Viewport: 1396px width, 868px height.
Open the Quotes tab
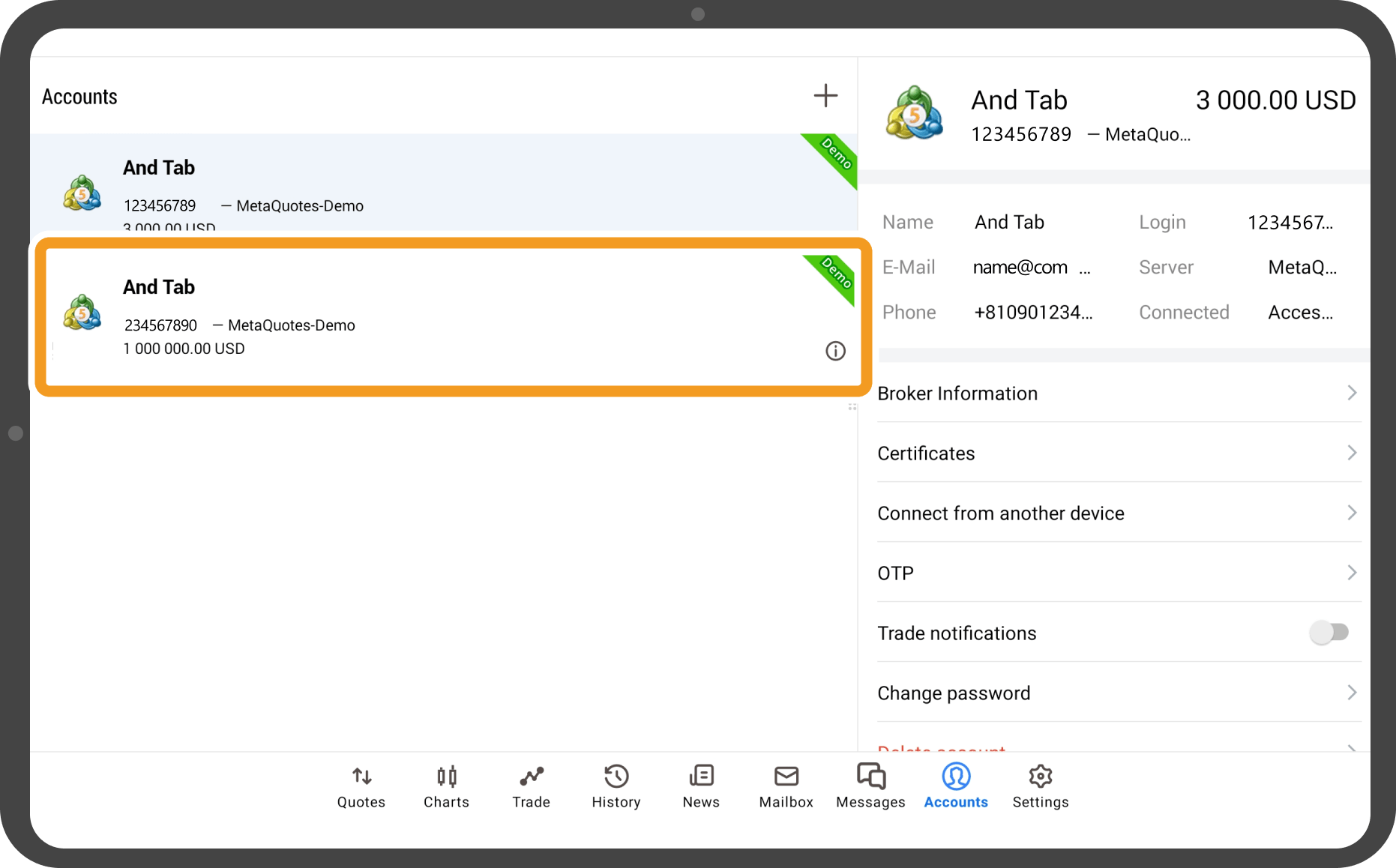[361, 786]
